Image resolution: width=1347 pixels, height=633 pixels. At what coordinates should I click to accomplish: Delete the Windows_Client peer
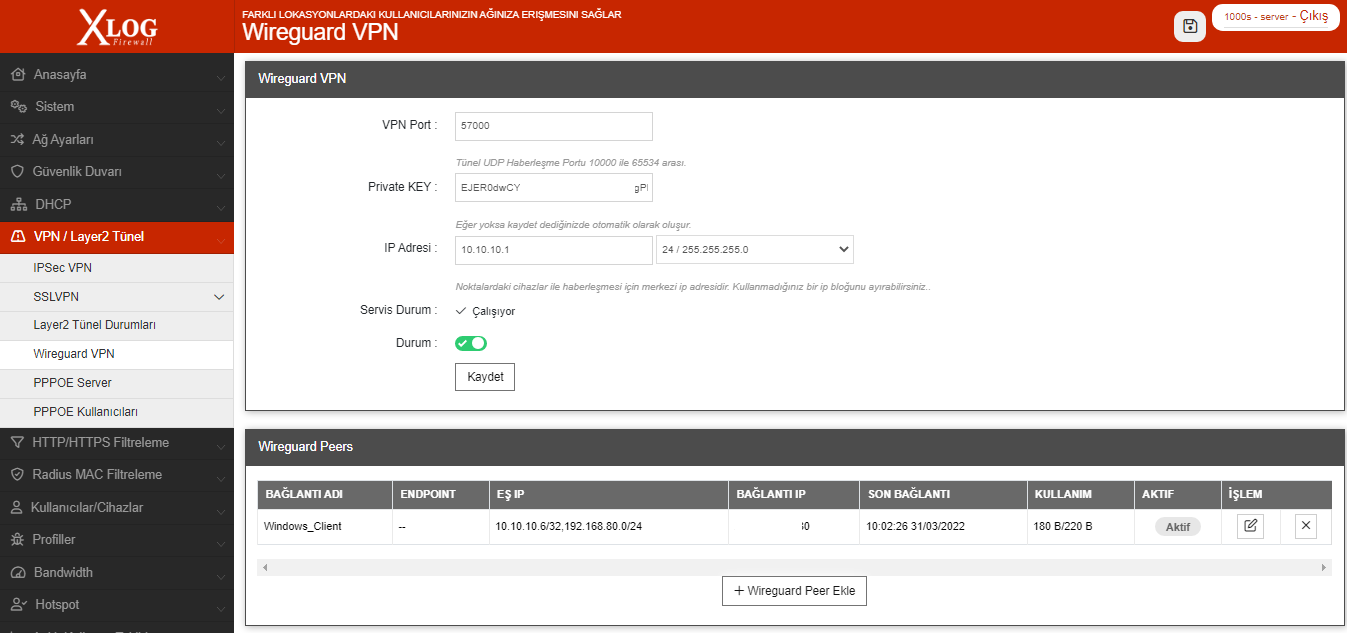pos(1305,526)
